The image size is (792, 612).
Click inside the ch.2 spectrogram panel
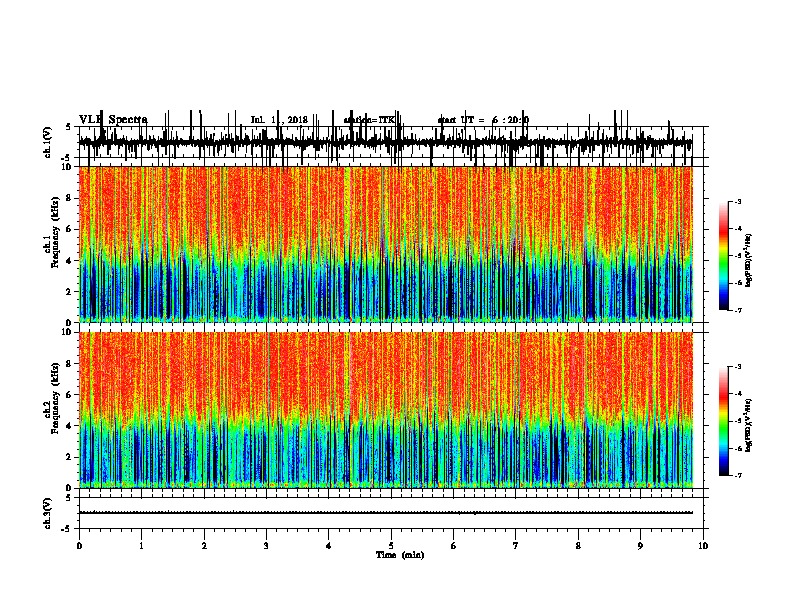[385, 410]
